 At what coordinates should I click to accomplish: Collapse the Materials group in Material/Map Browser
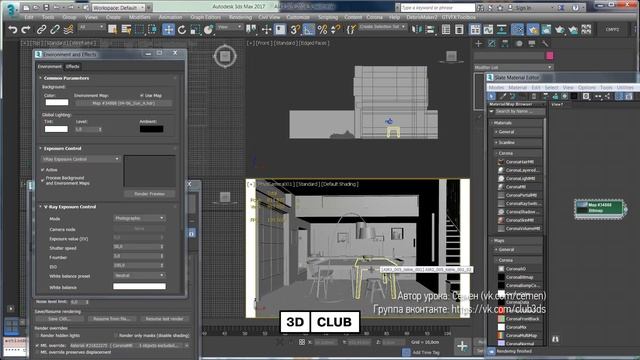(502, 123)
